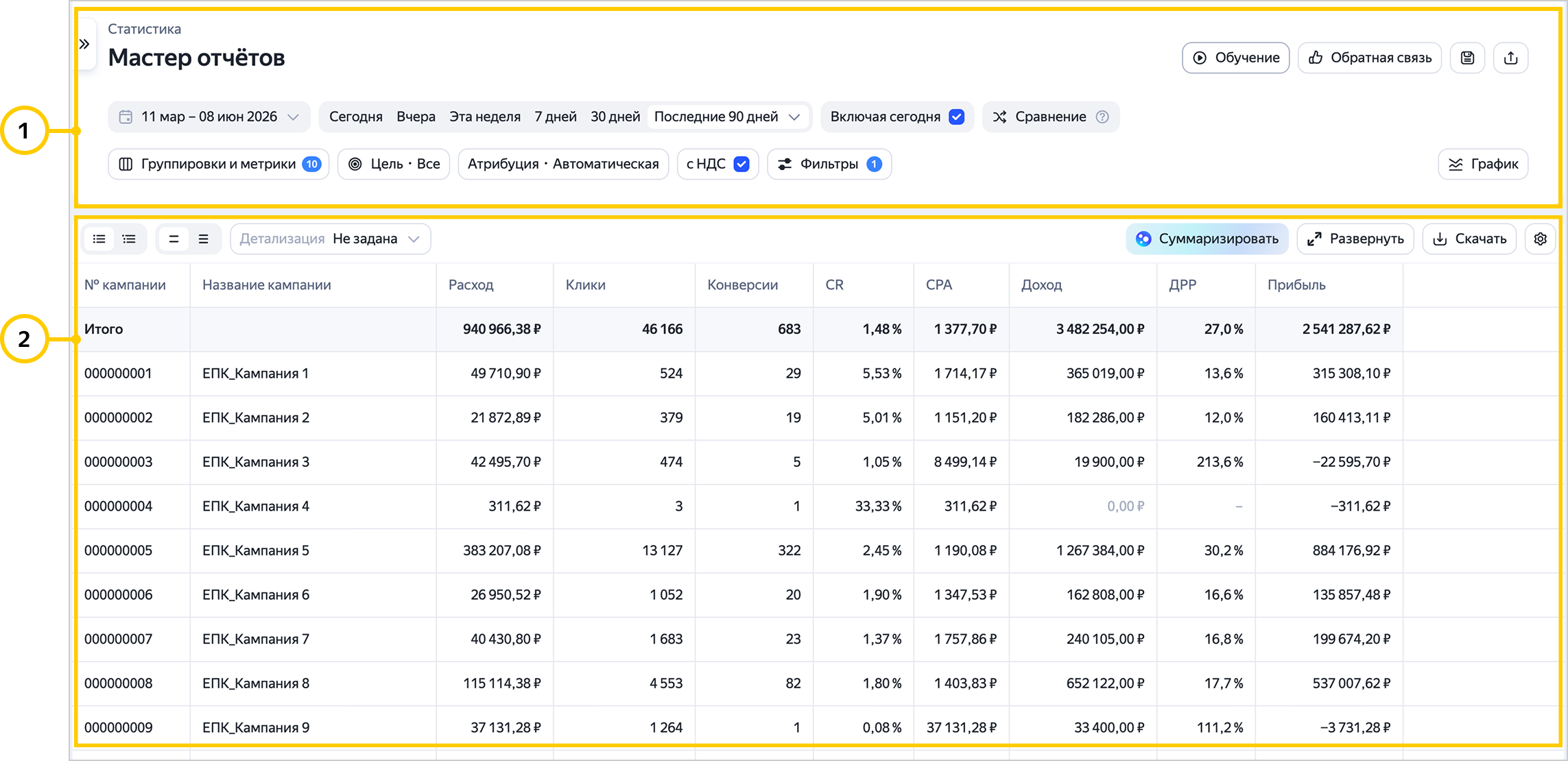Click the share/export icon
Screen dimensions: 1568x761
click(1510, 58)
